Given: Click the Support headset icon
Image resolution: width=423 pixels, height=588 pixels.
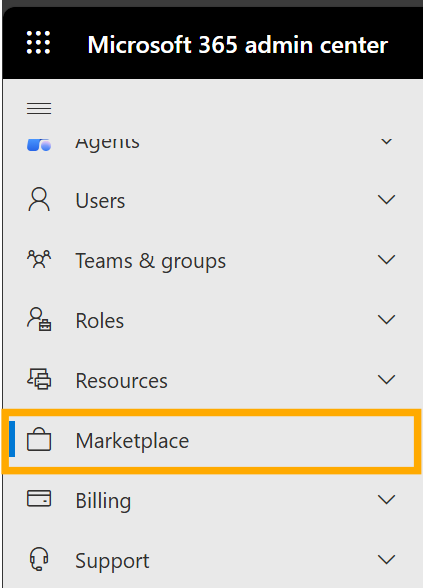Looking at the screenshot, I should [x=39, y=559].
